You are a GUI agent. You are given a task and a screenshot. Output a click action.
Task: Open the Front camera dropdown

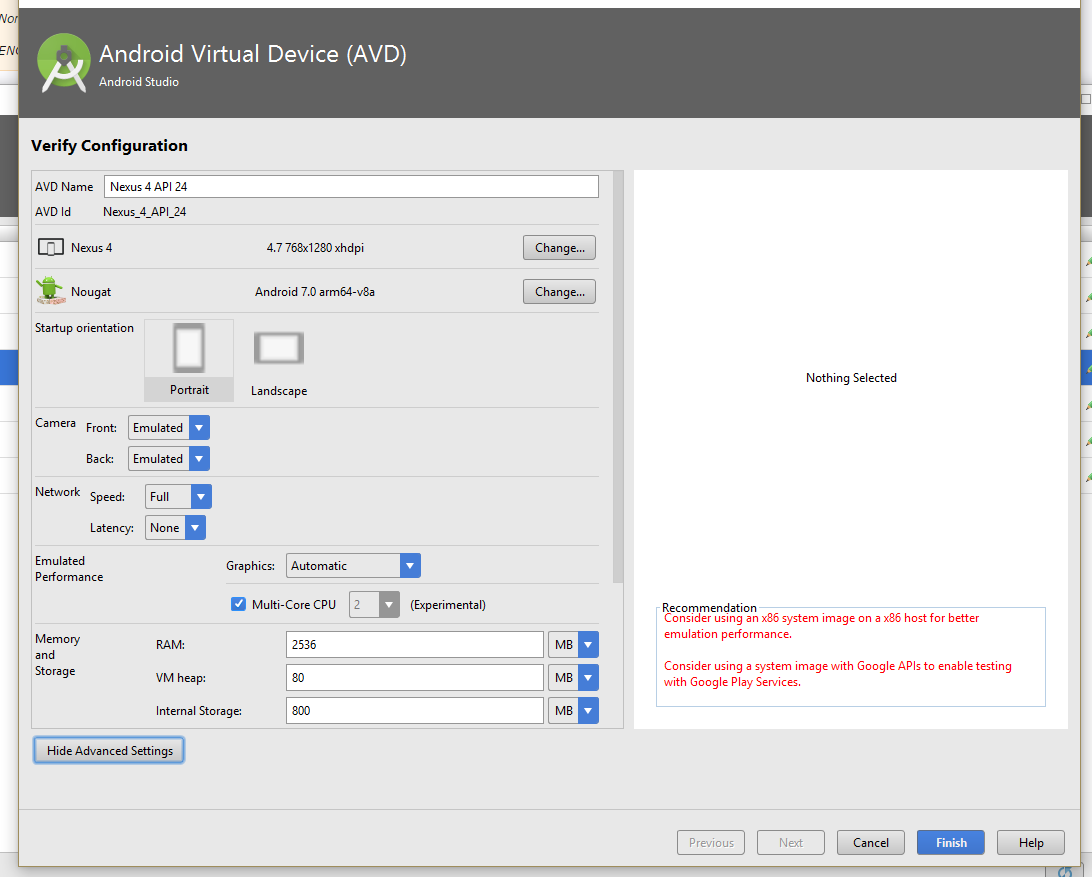coord(169,428)
